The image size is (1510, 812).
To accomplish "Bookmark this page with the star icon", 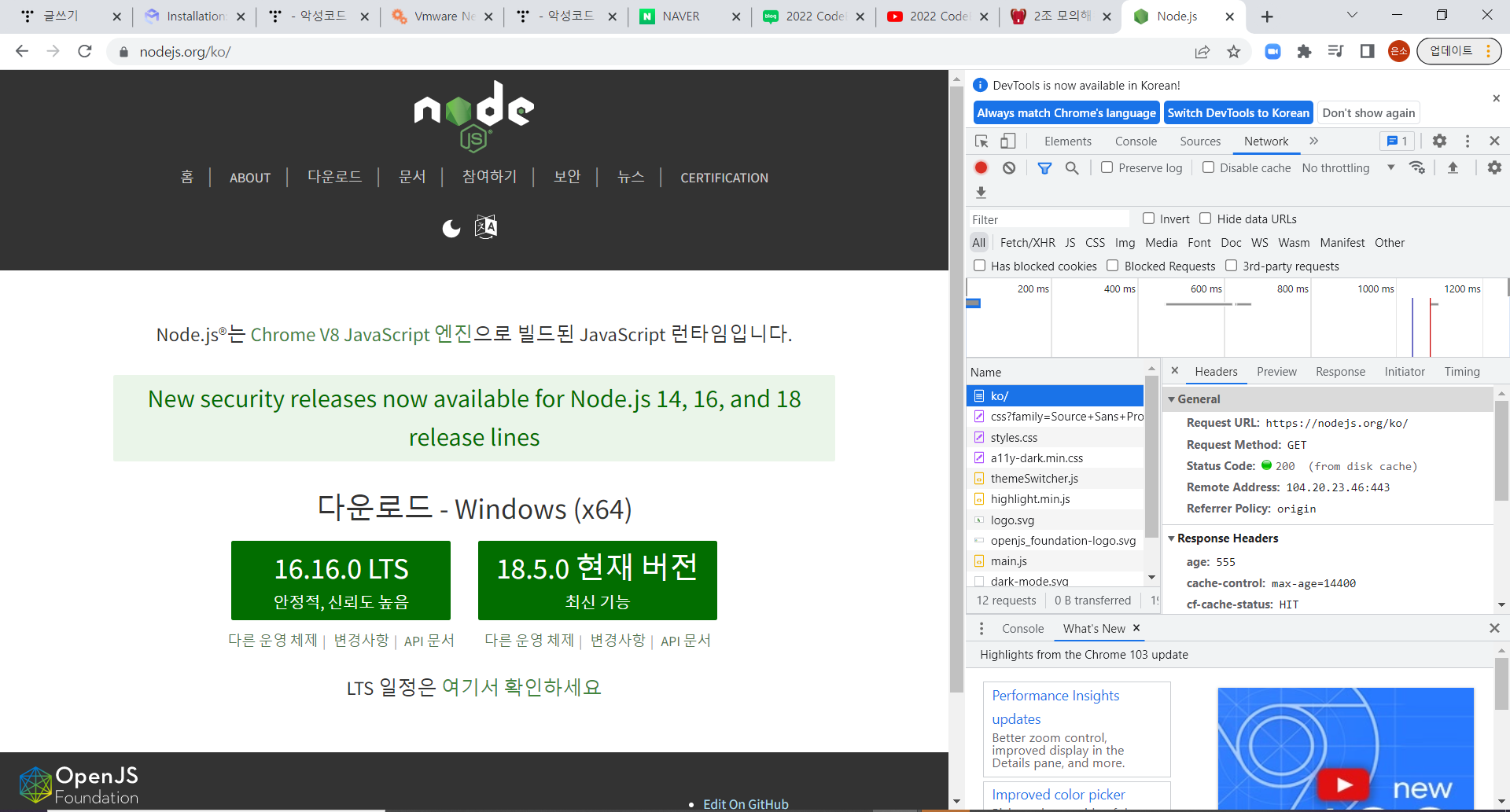I will click(x=1233, y=52).
